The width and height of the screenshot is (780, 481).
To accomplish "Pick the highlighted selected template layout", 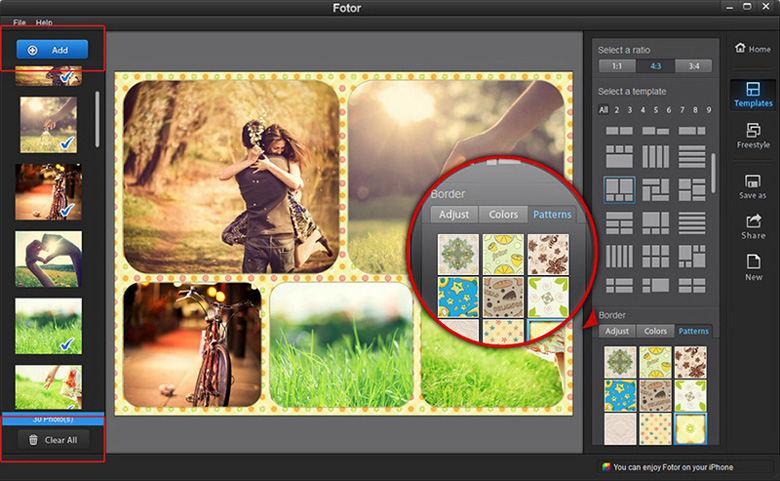I will 619,189.
